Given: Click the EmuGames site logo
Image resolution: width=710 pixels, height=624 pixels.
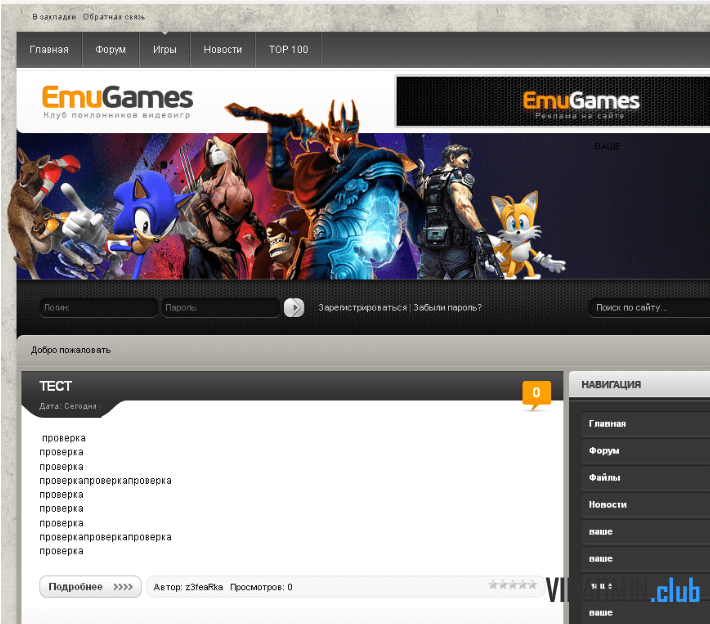Looking at the screenshot, I should (x=117, y=102).
